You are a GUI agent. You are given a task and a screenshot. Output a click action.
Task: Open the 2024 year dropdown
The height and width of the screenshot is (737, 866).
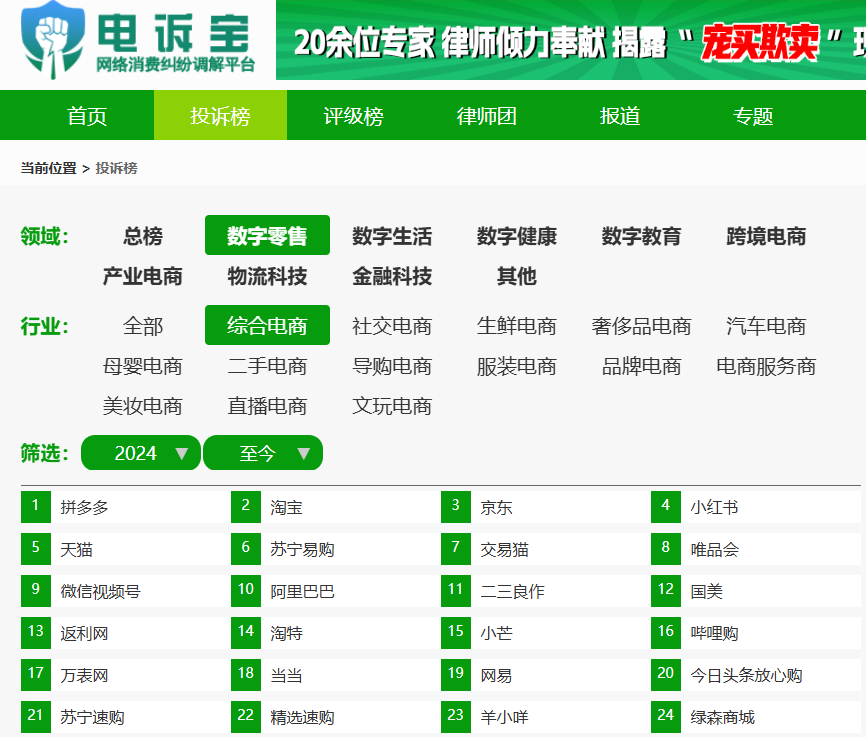141,453
